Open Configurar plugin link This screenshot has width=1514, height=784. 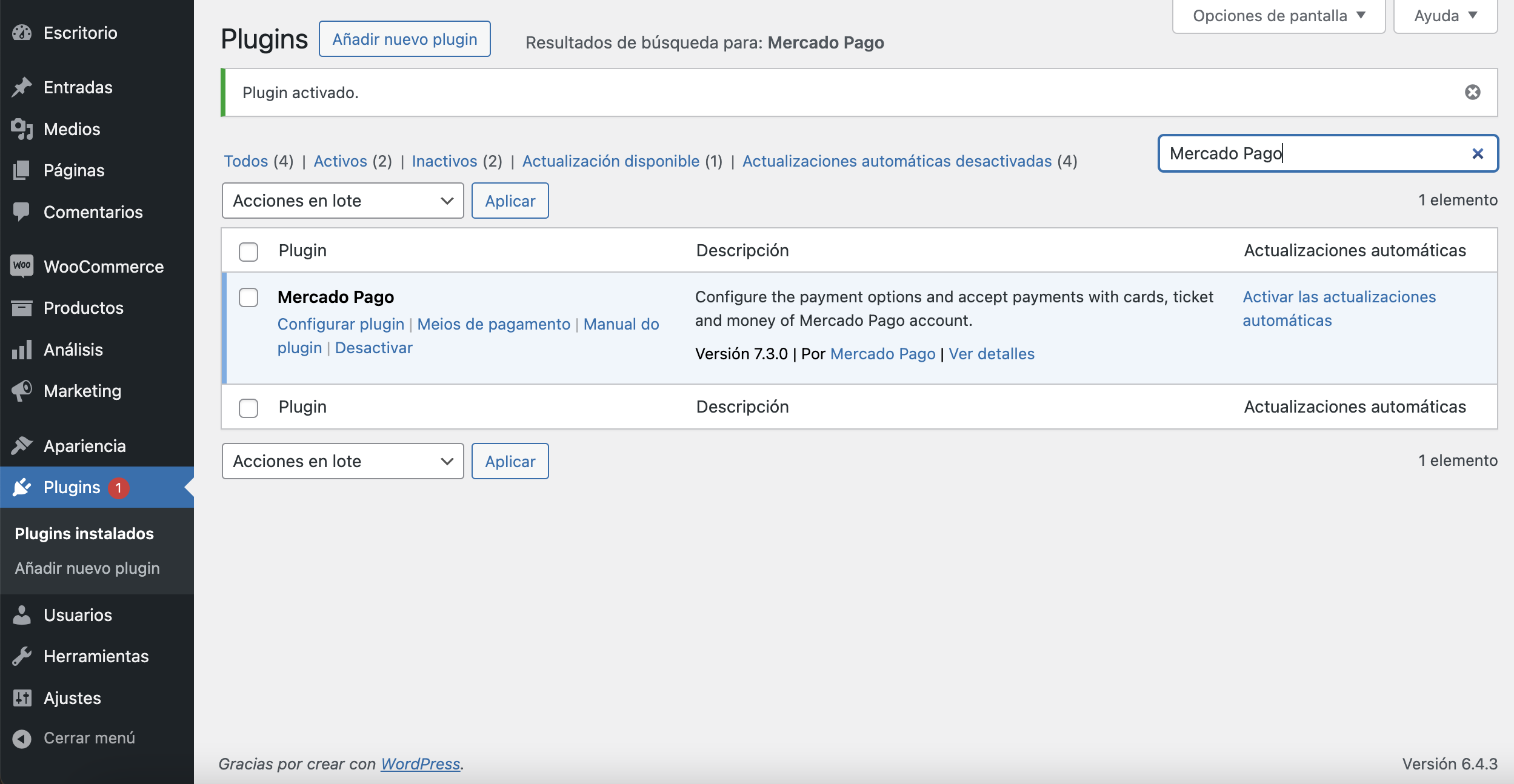pyautogui.click(x=341, y=324)
